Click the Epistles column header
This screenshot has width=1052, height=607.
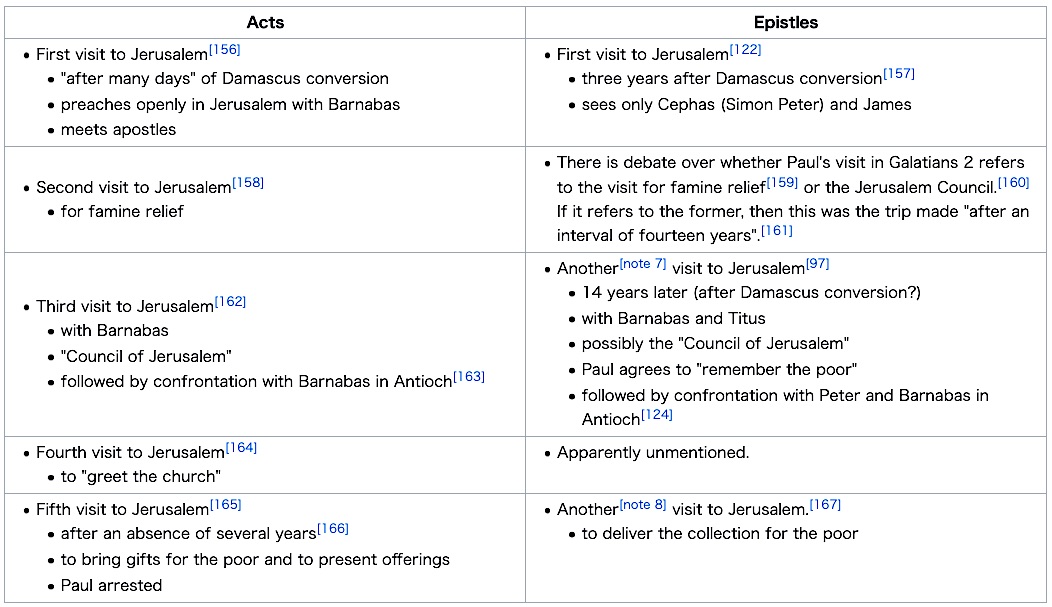click(786, 22)
